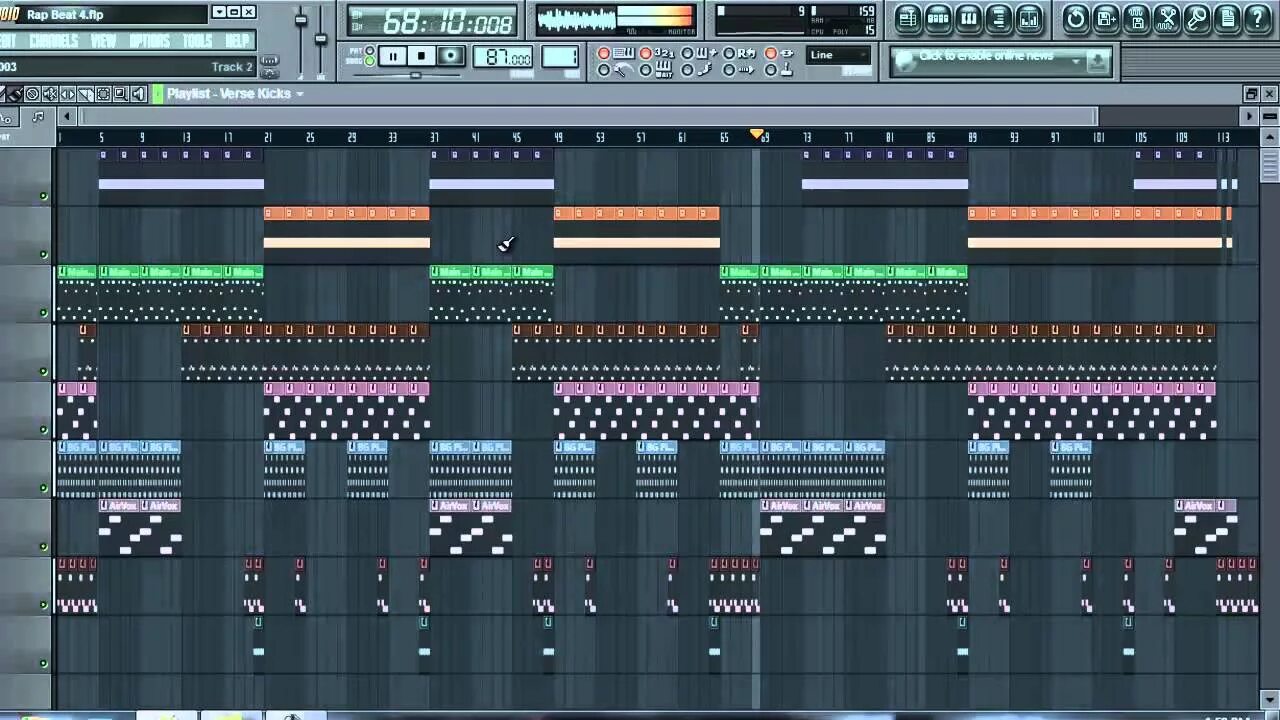Open the OPTIONS menu
The image size is (1280, 720).
click(x=149, y=41)
